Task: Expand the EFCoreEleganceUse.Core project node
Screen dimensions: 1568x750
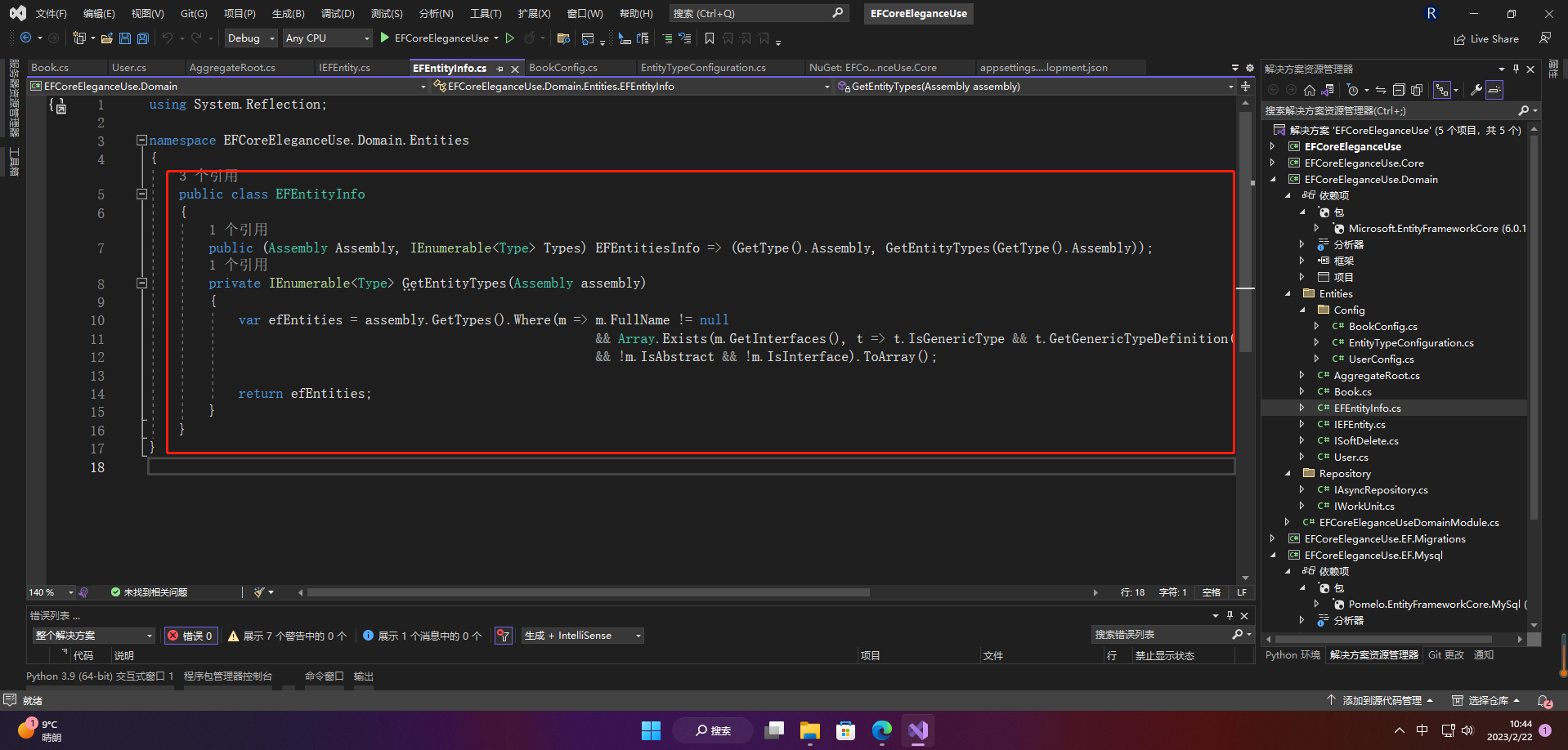Action: point(1272,163)
